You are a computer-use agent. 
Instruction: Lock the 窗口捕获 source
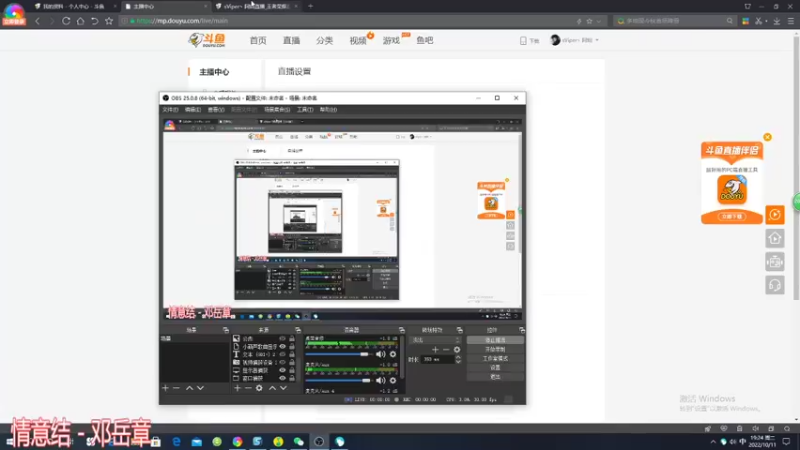[292, 378]
